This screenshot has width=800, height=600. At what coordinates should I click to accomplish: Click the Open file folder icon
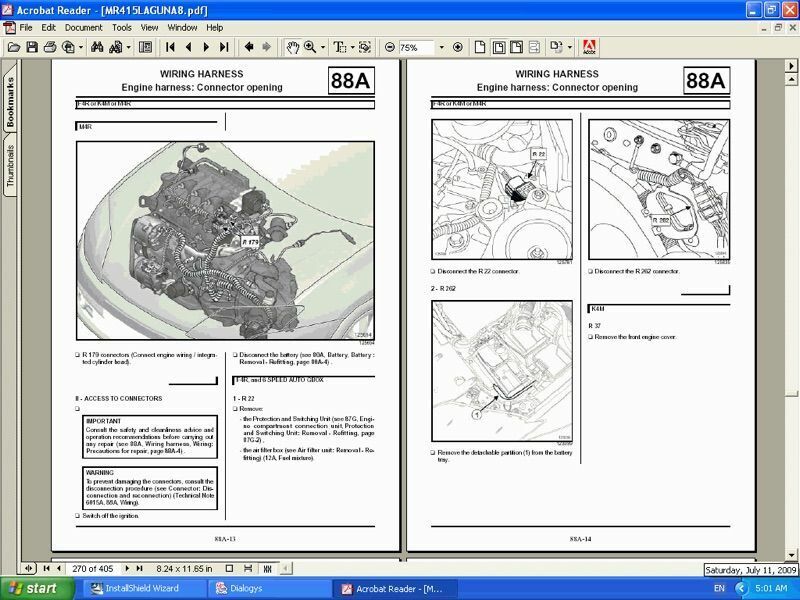point(14,47)
